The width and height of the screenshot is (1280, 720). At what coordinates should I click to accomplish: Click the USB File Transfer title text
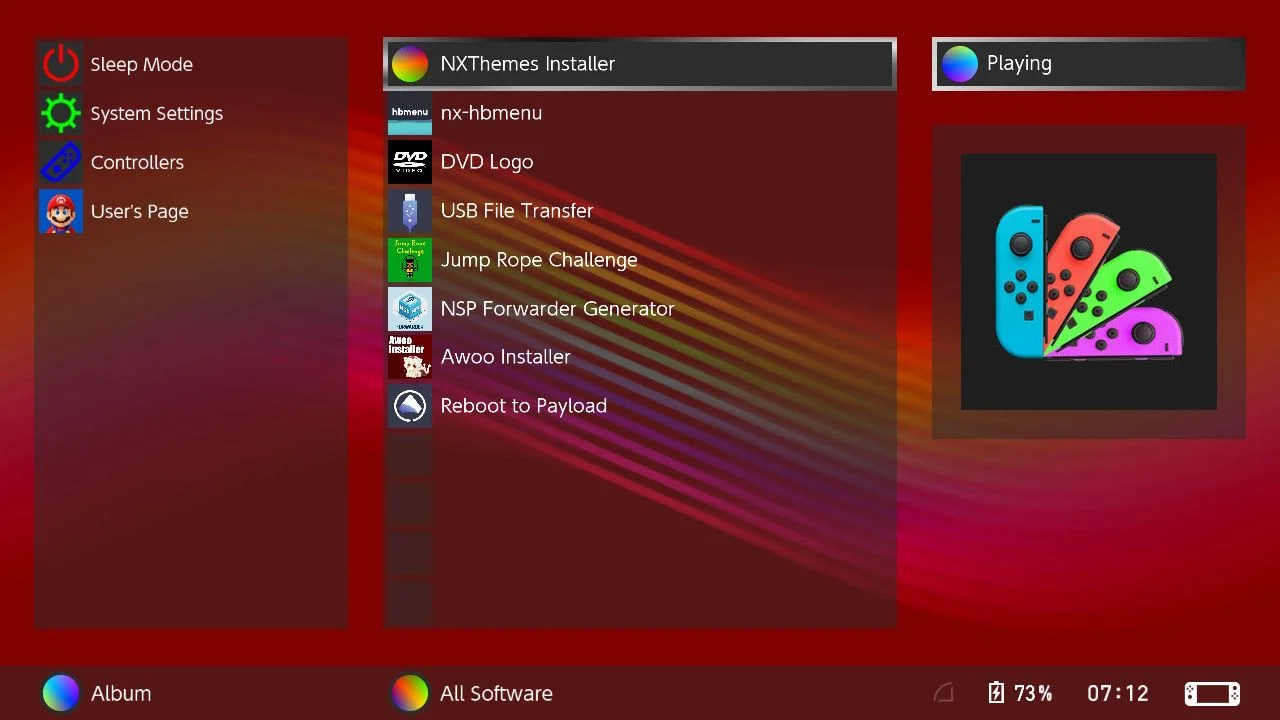click(517, 211)
